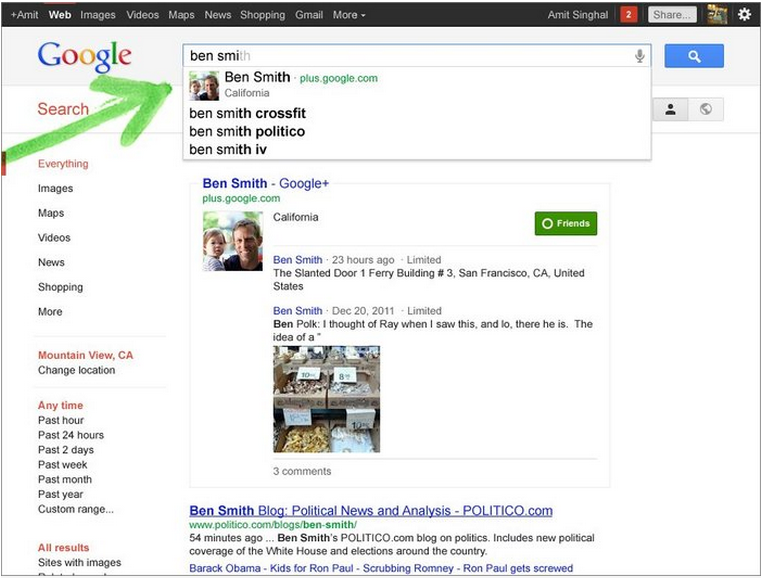Click the circle icon on the Friends button
This screenshot has height=578, width=763.
coord(547,224)
